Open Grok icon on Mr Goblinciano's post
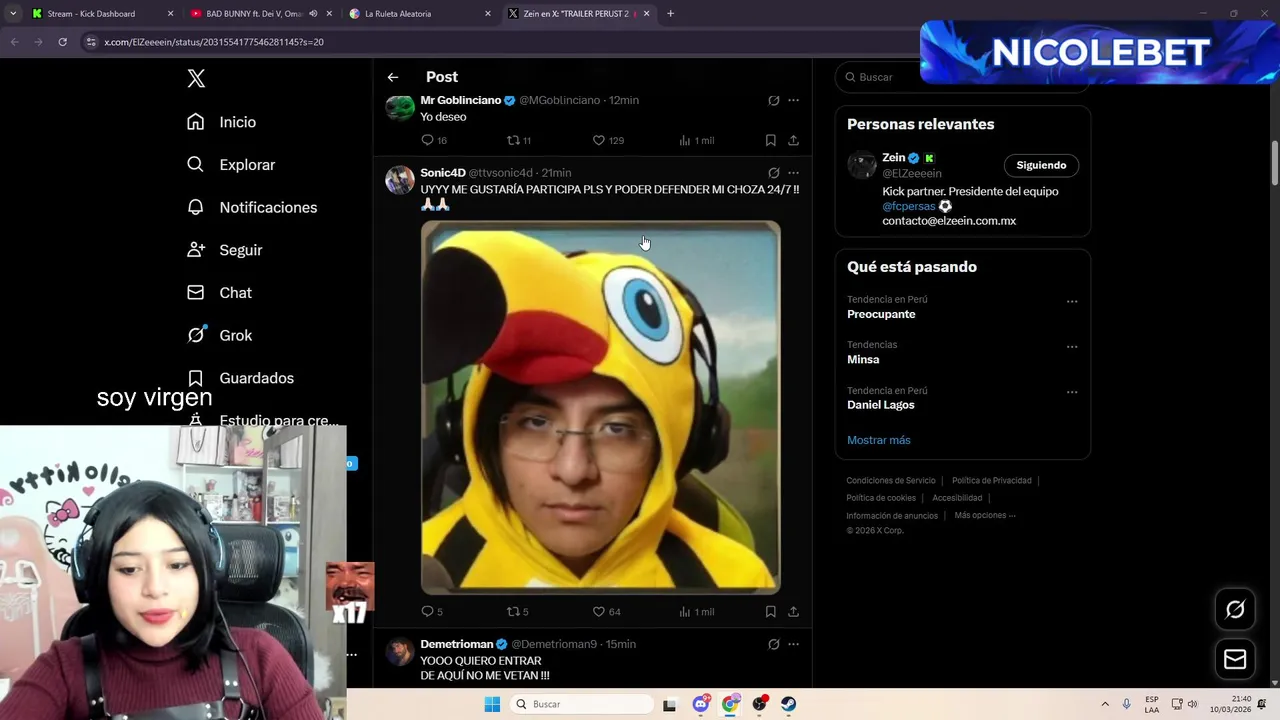The height and width of the screenshot is (720, 1280). point(773,100)
